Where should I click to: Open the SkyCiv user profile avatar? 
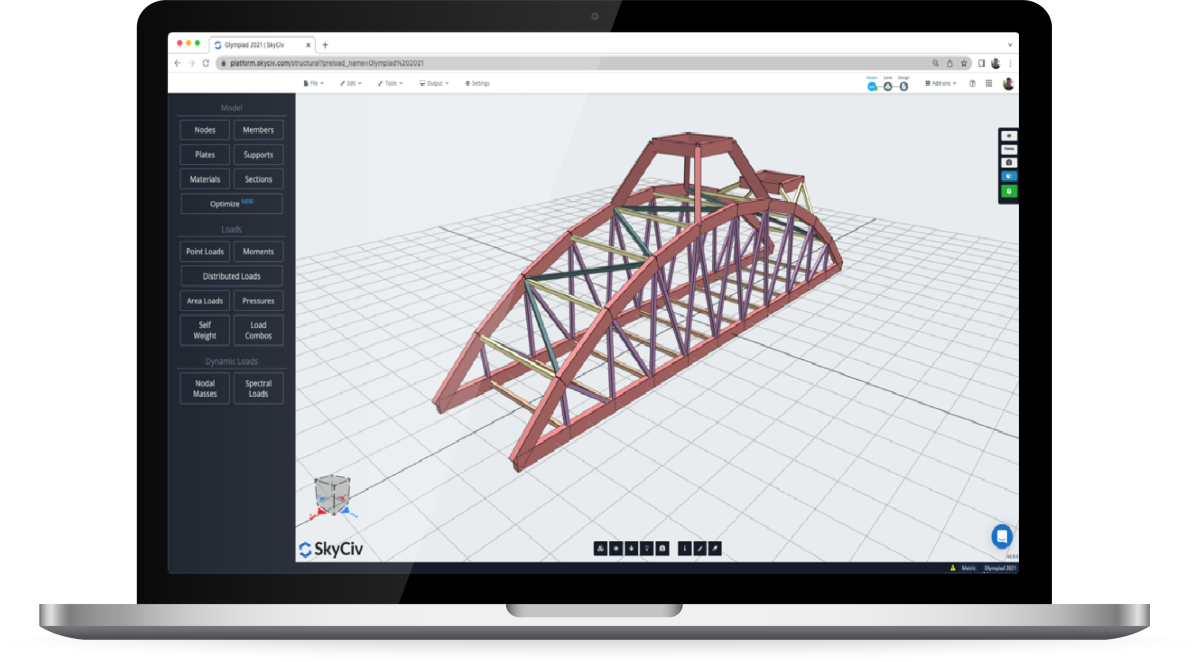pos(1008,84)
